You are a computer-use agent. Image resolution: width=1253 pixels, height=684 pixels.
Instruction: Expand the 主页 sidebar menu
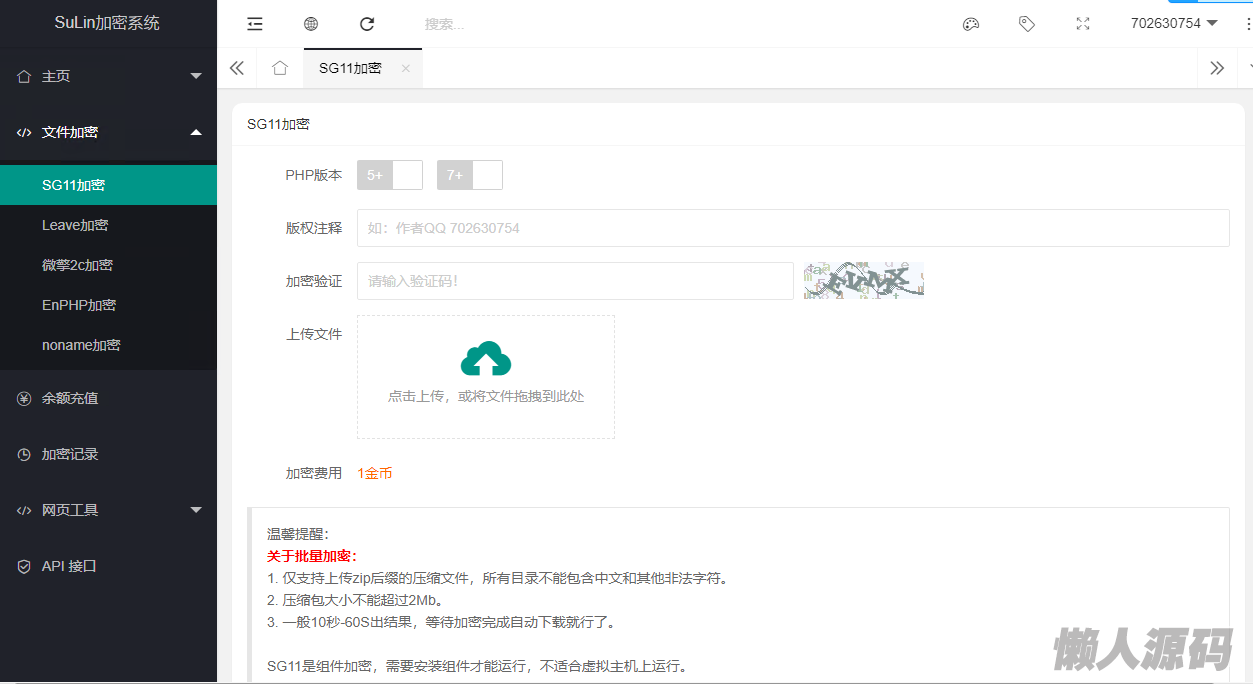click(108, 76)
